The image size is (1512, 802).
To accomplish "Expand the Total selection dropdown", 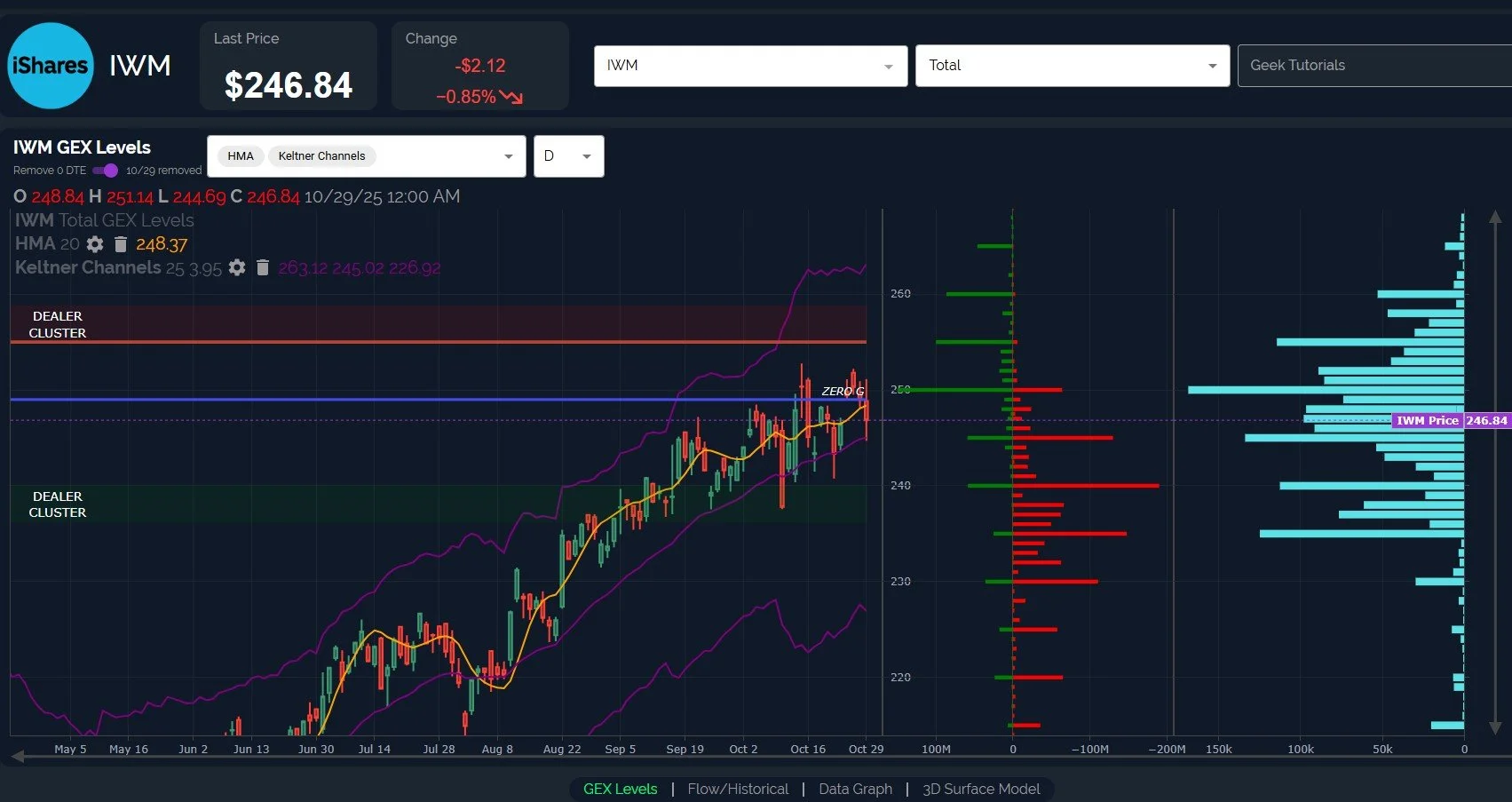I will (x=1073, y=66).
